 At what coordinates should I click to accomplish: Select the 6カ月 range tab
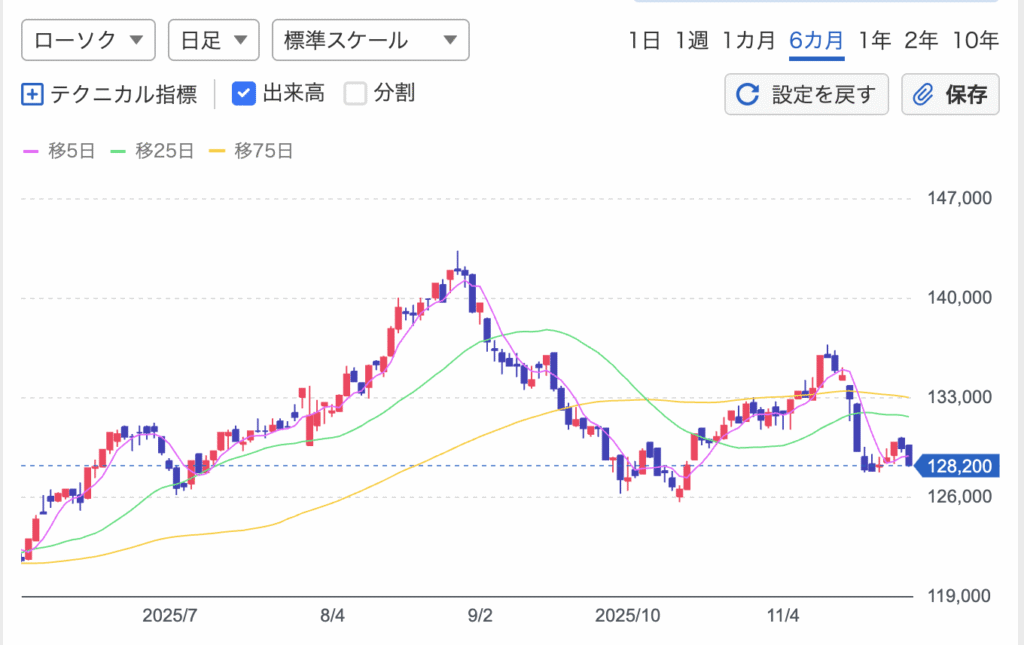[x=816, y=41]
